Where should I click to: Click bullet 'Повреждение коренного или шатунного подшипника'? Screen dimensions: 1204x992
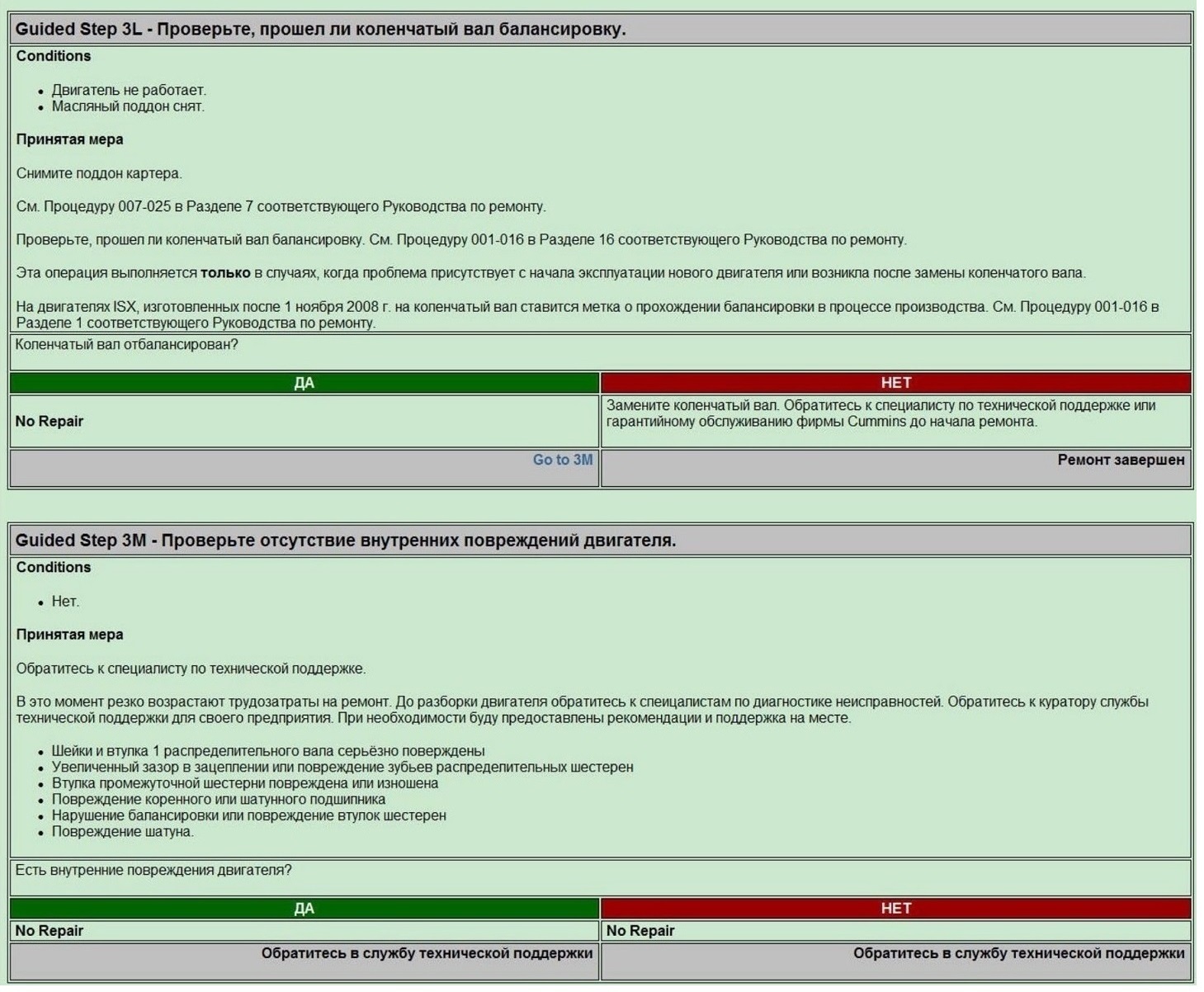click(x=219, y=800)
